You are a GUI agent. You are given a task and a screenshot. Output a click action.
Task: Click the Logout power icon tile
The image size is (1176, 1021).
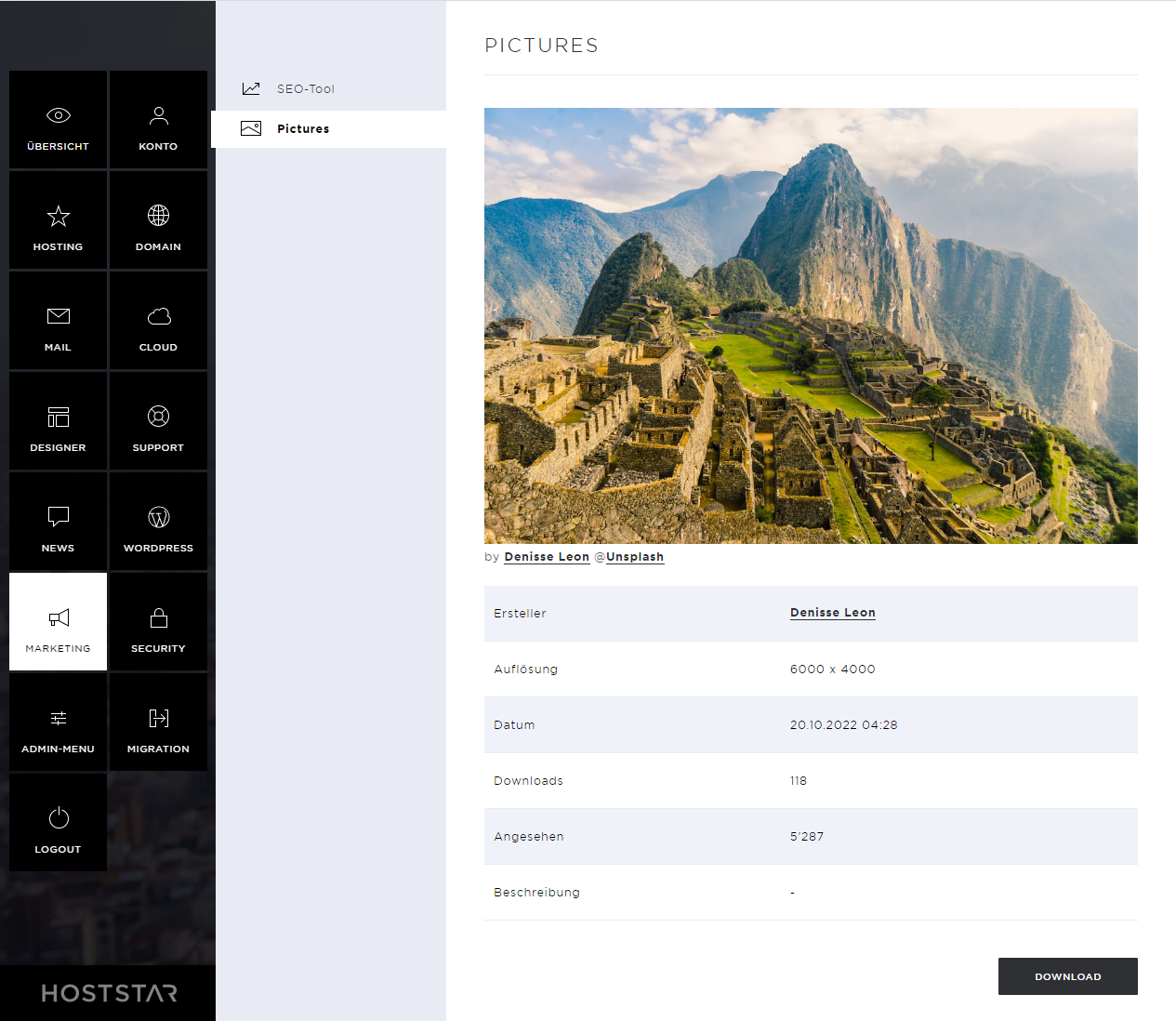pyautogui.click(x=58, y=823)
